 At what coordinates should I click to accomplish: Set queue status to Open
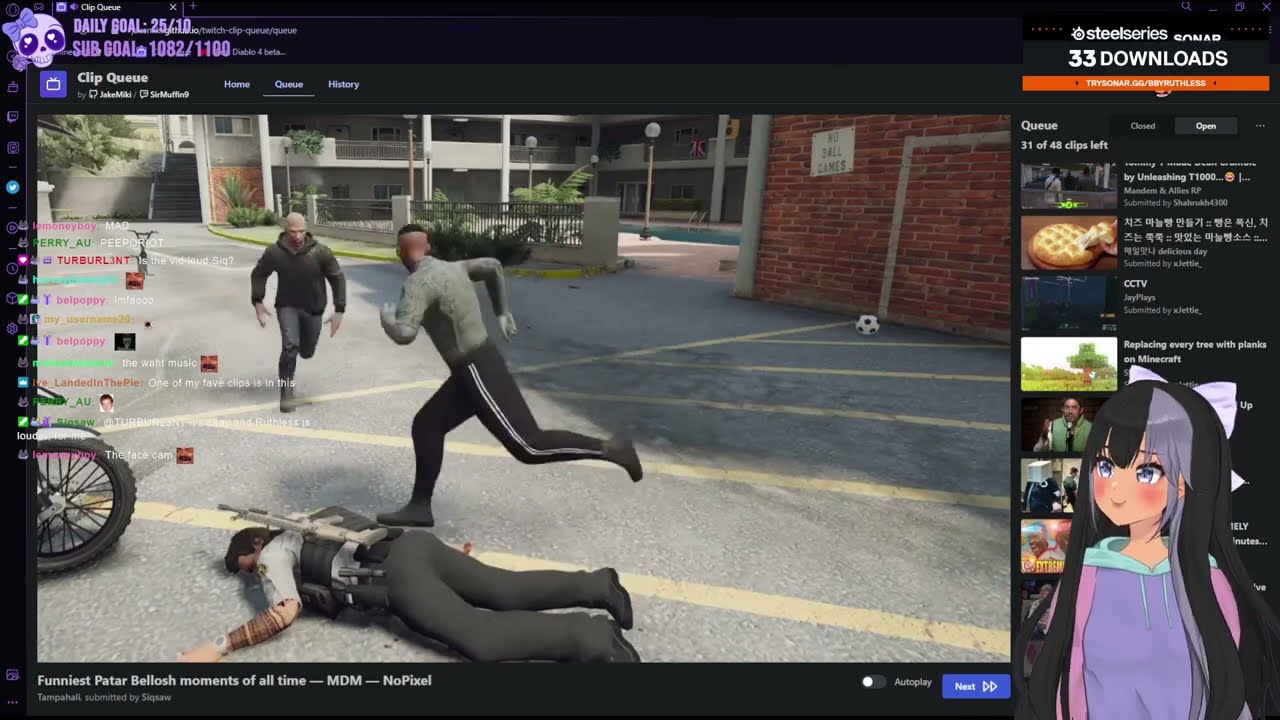1206,126
